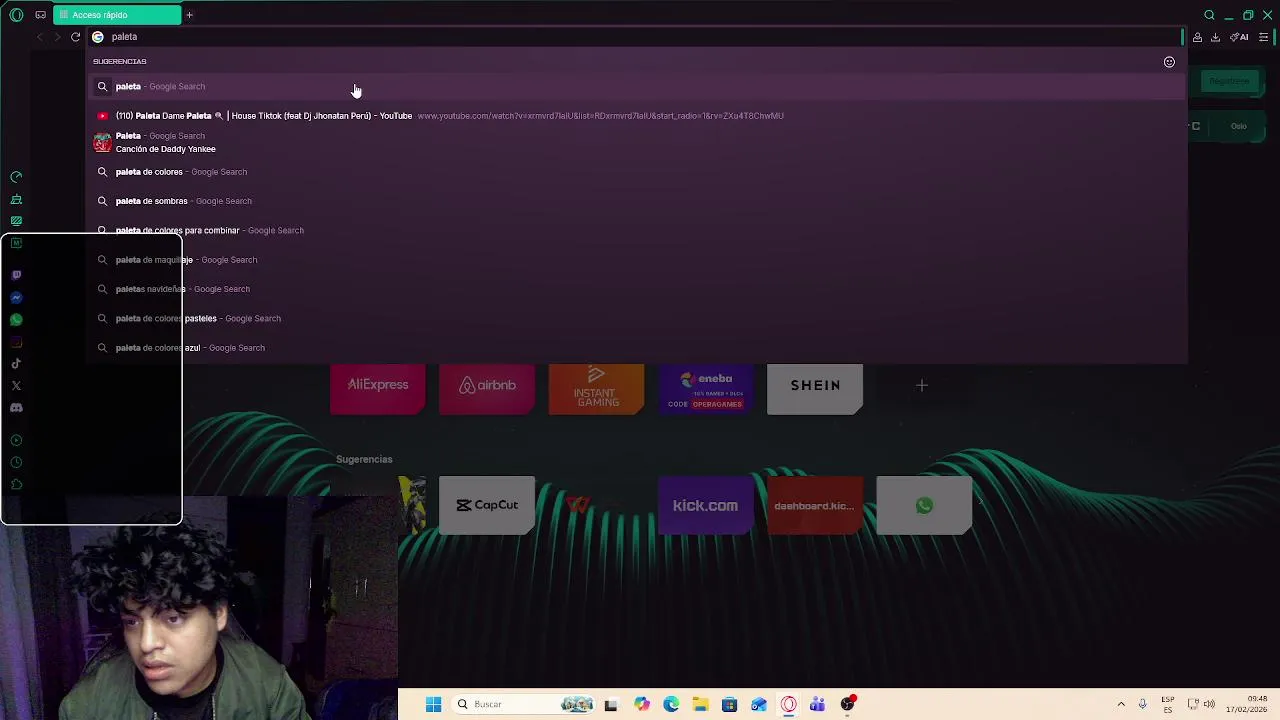Open the Instant Gaming speed dial tile

tap(596, 388)
